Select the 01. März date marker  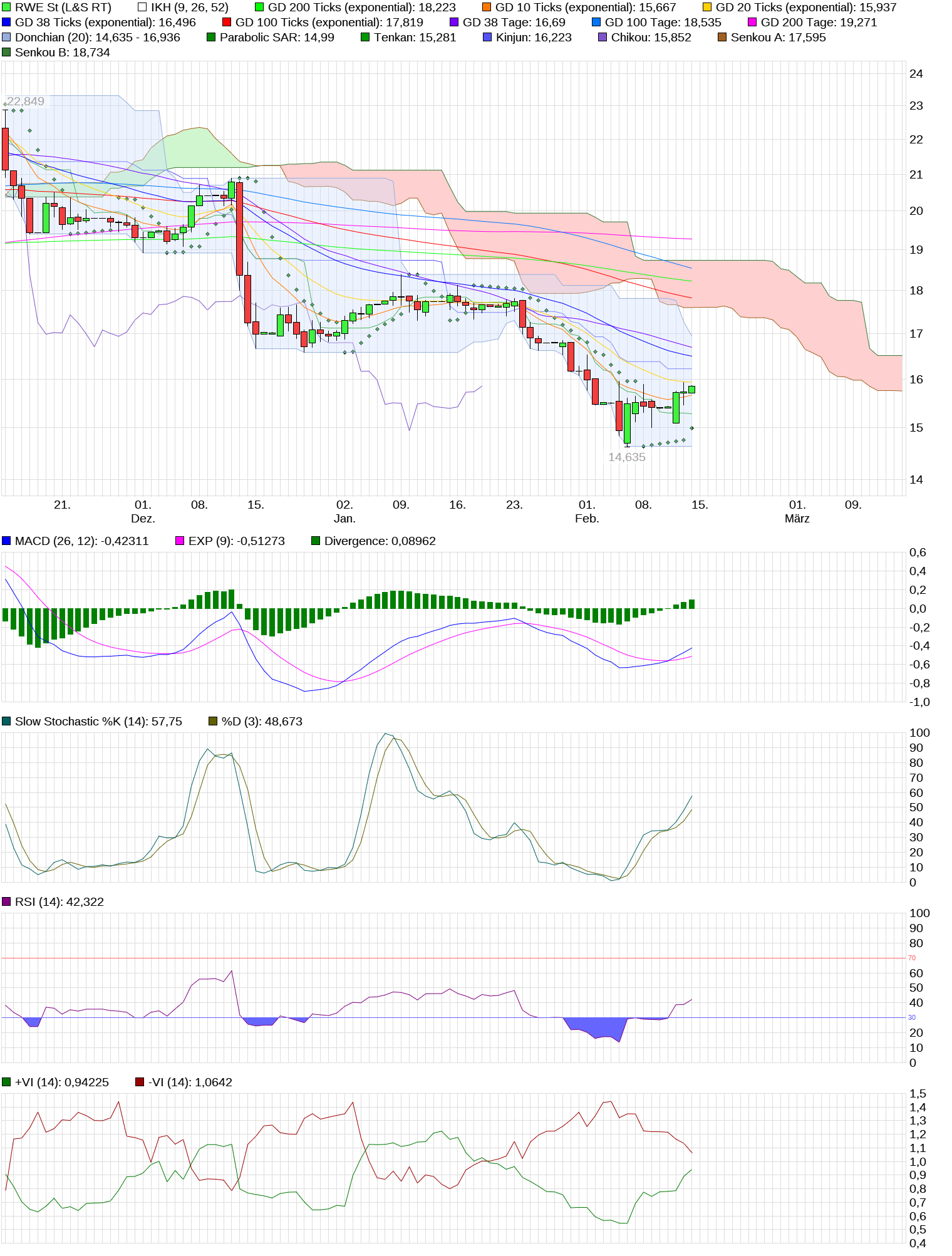pos(797,512)
